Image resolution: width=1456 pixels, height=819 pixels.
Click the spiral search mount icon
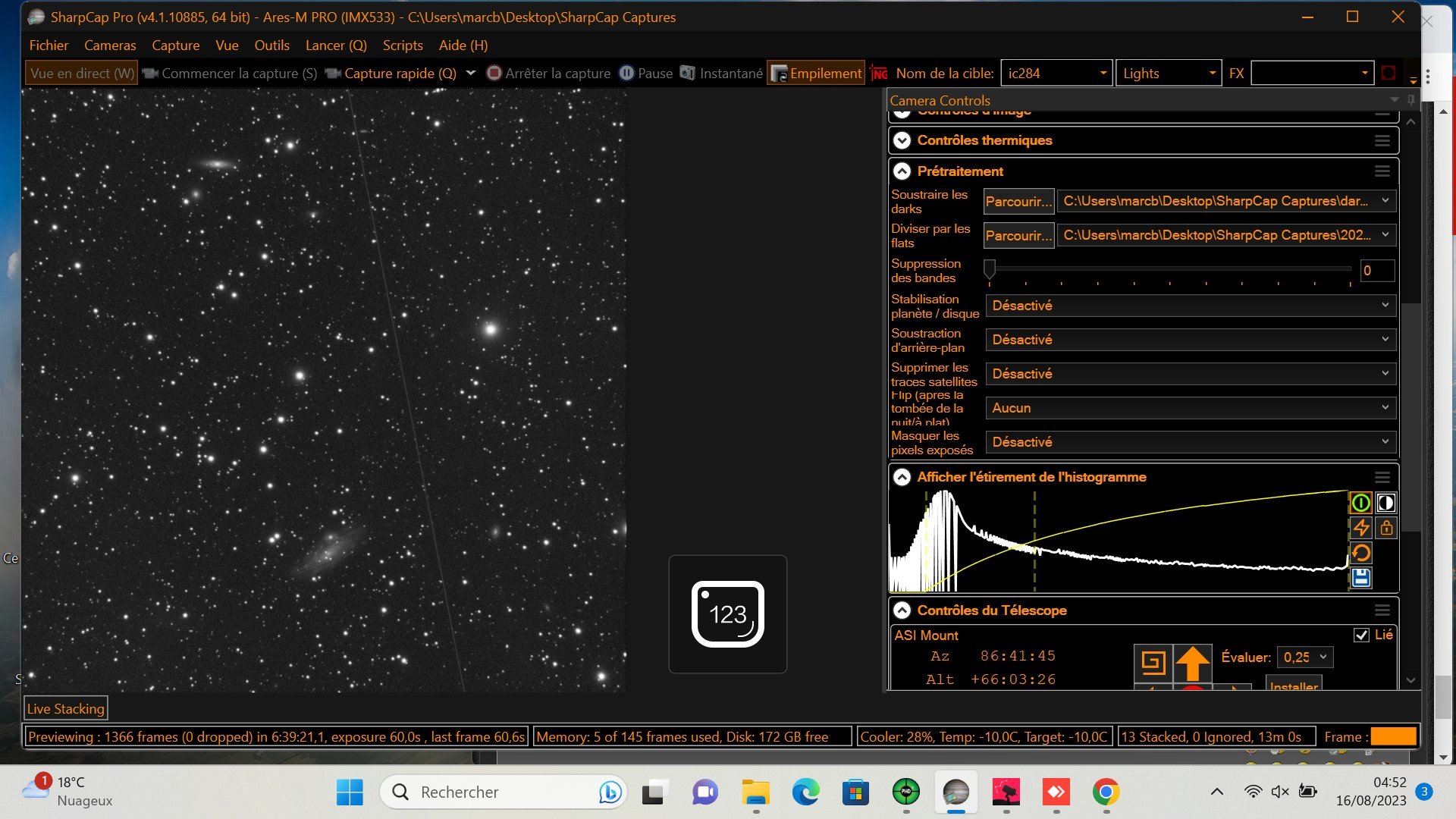coord(1153,663)
